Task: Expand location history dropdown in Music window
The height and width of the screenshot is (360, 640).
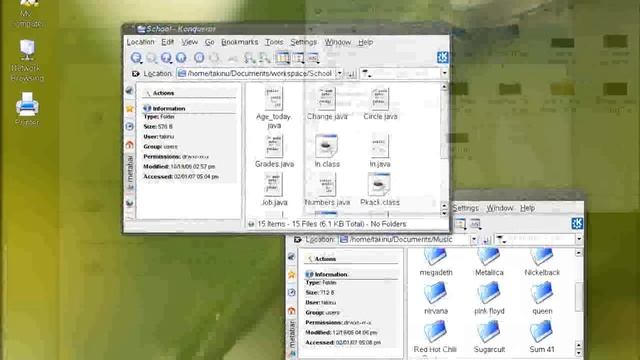Action: click(474, 239)
